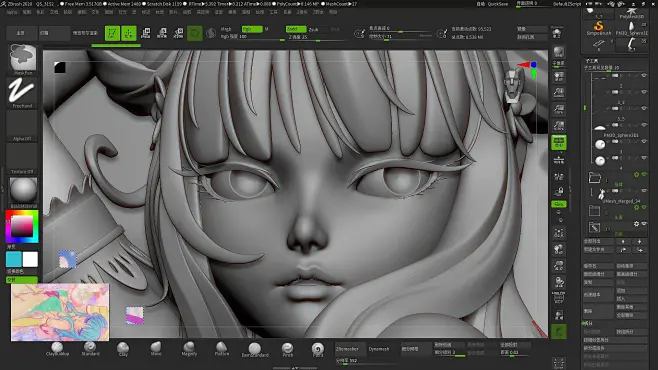Image resolution: width=658 pixels, height=370 pixels.
Task: Open the material picker sphere
Action: [x=23, y=191]
